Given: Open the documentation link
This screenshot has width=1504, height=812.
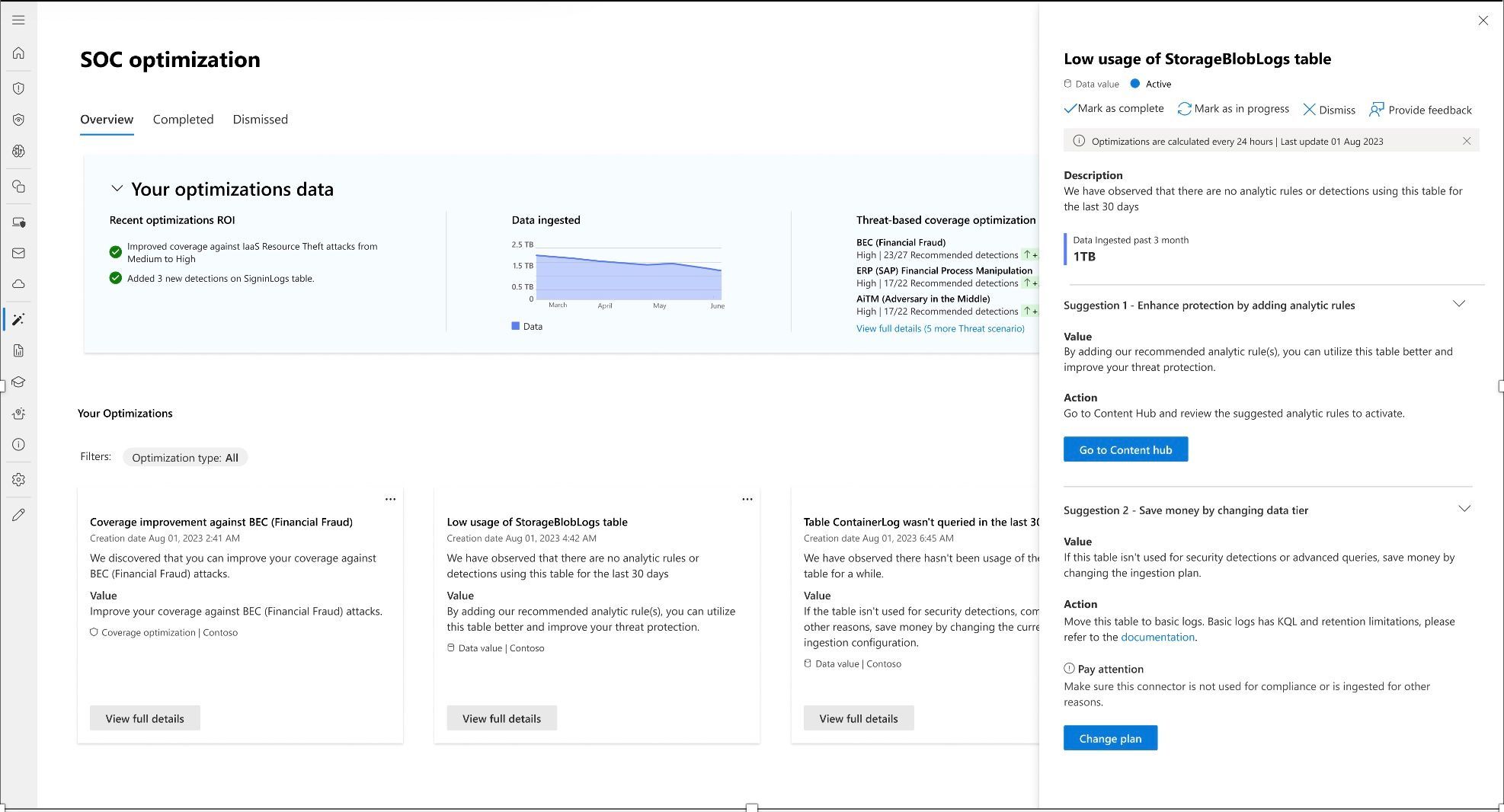Looking at the screenshot, I should click(x=1157, y=637).
